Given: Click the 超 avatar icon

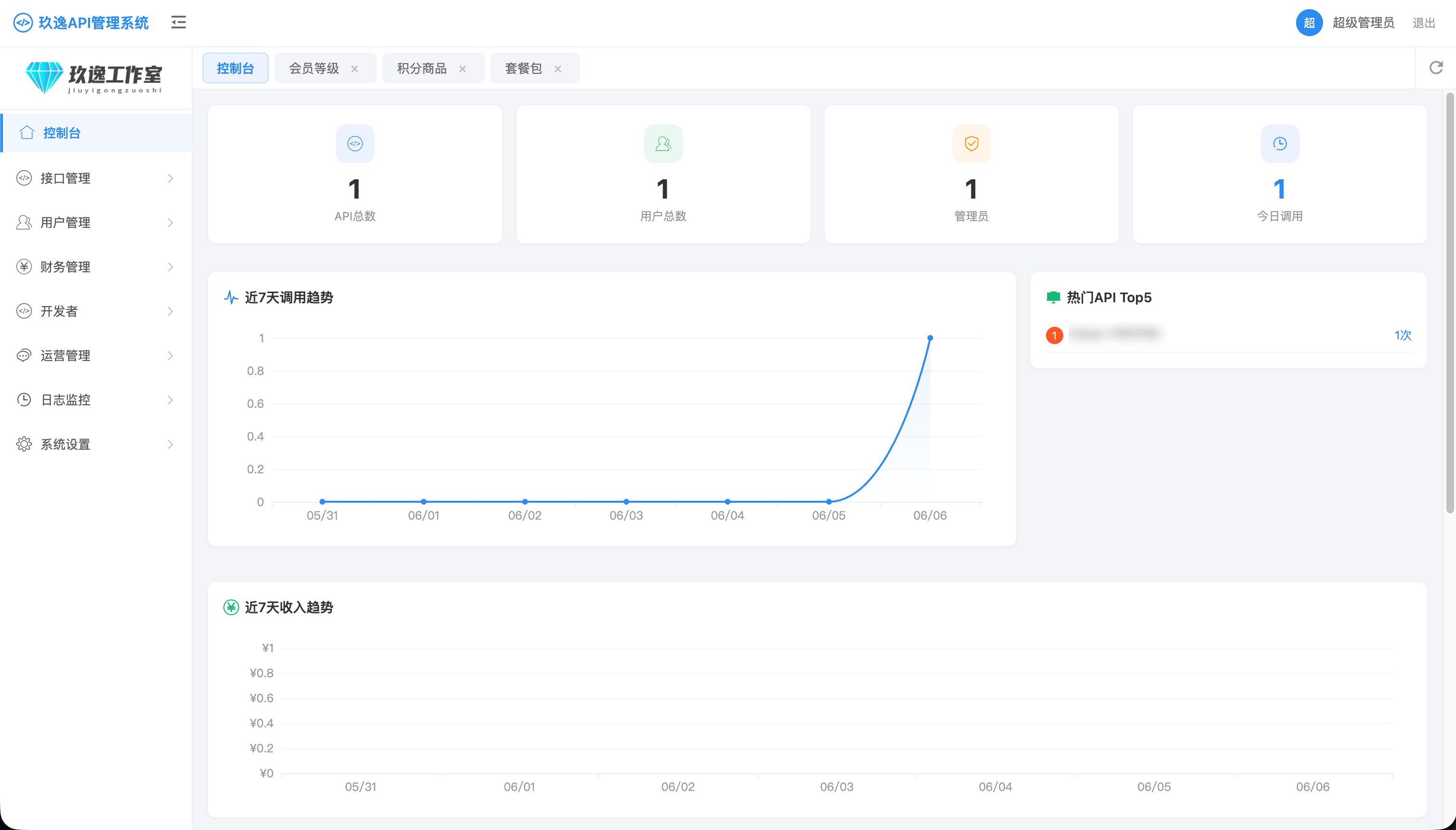Looking at the screenshot, I should click(x=1309, y=23).
